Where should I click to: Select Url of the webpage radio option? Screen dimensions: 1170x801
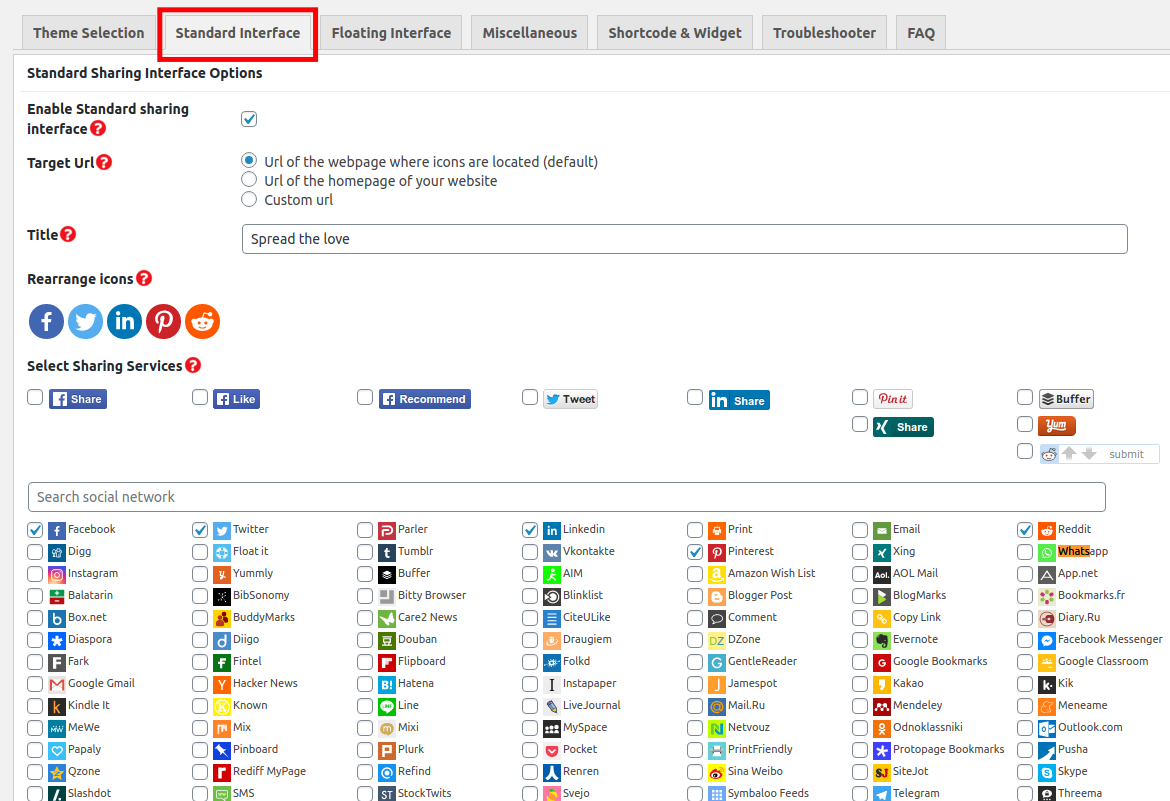pyautogui.click(x=249, y=160)
